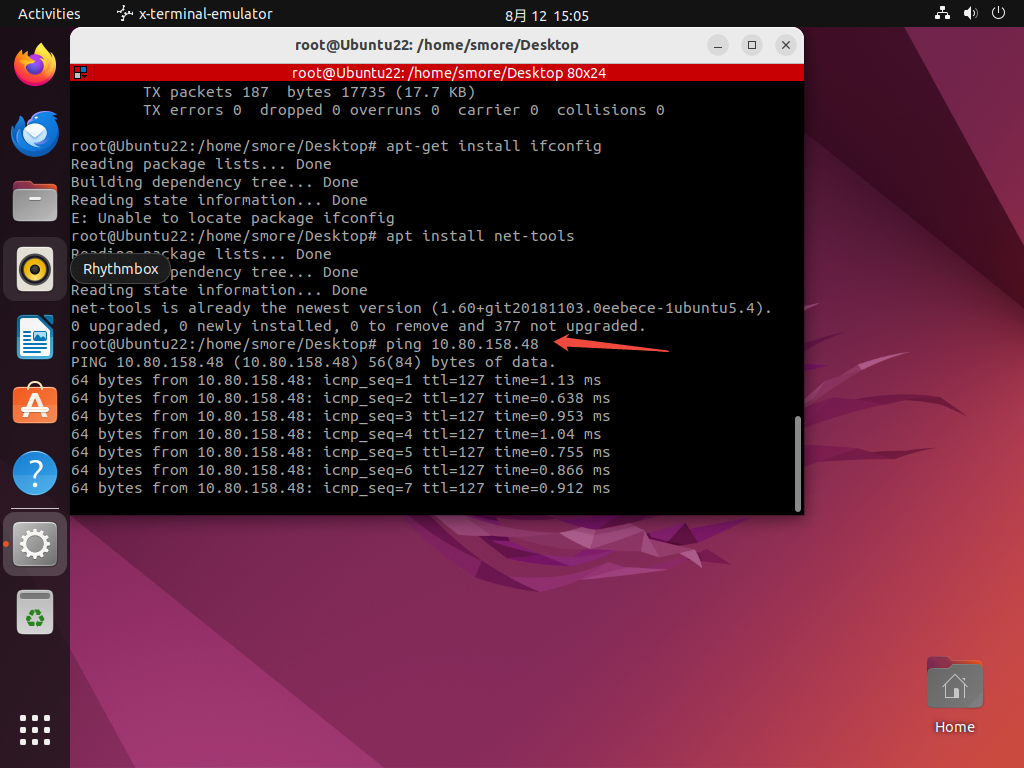
Task: Click the terminal vertical scrollbar
Action: 797,464
